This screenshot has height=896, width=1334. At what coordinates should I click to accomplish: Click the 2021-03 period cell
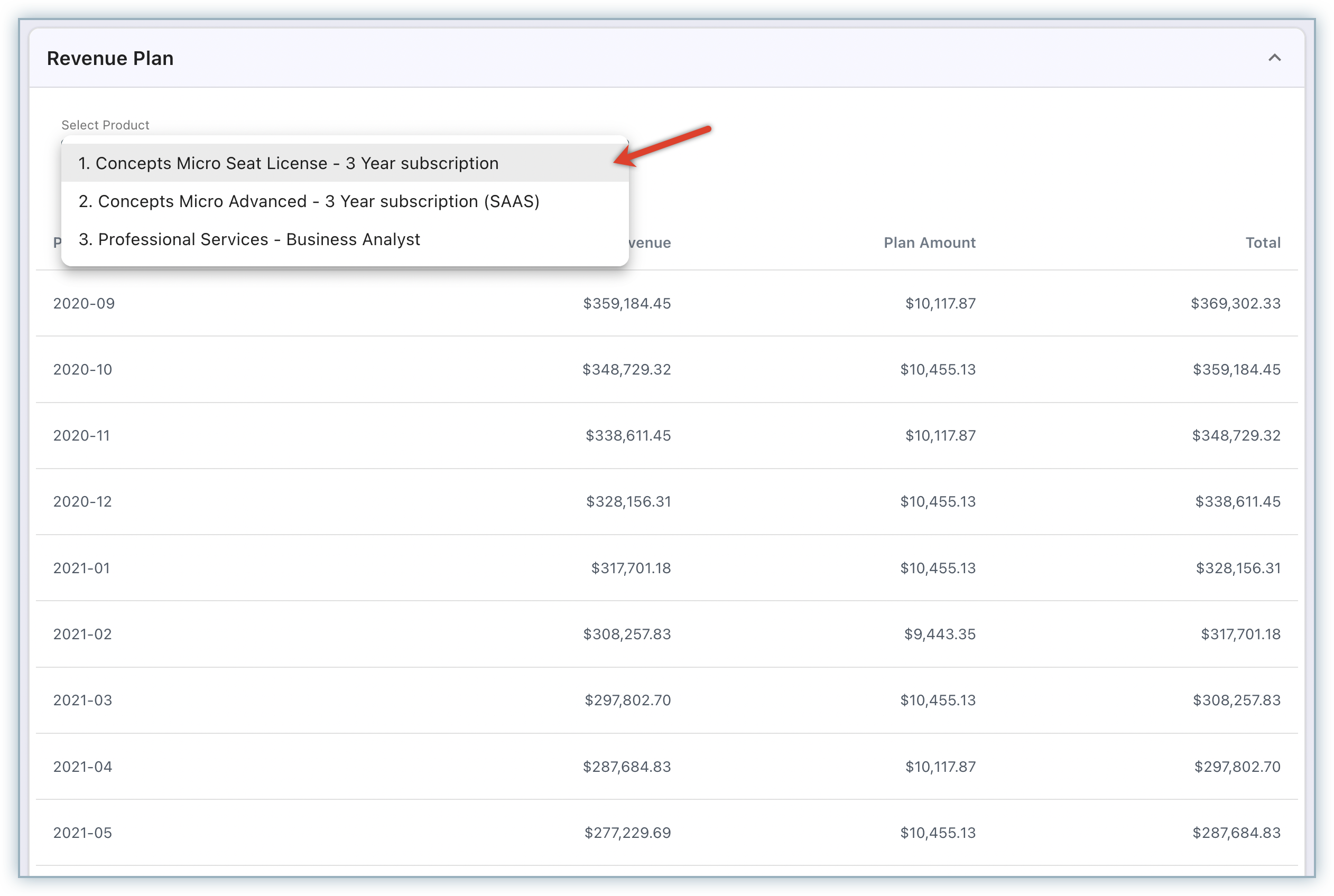point(83,701)
